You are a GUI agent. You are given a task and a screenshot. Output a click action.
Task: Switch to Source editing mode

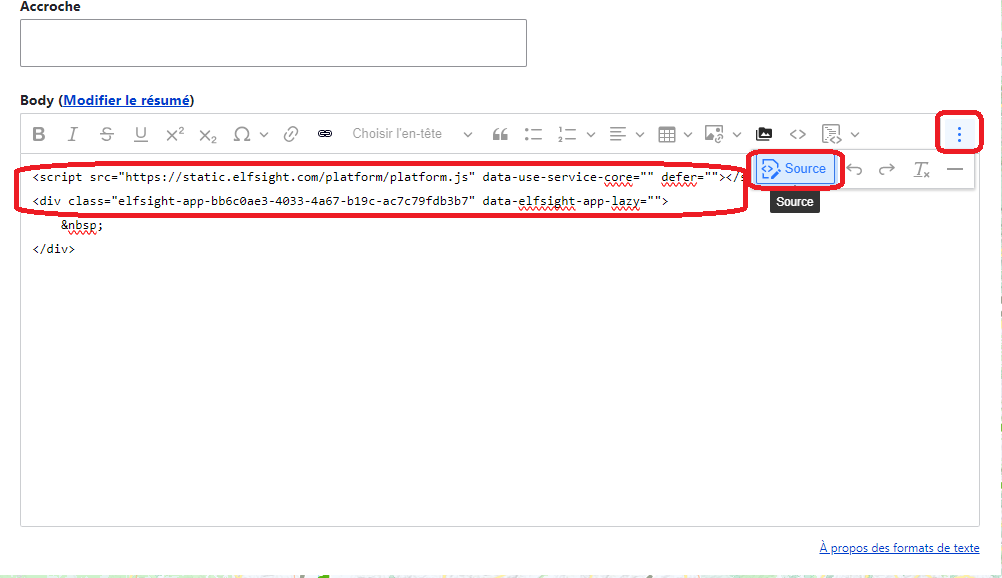click(795, 168)
